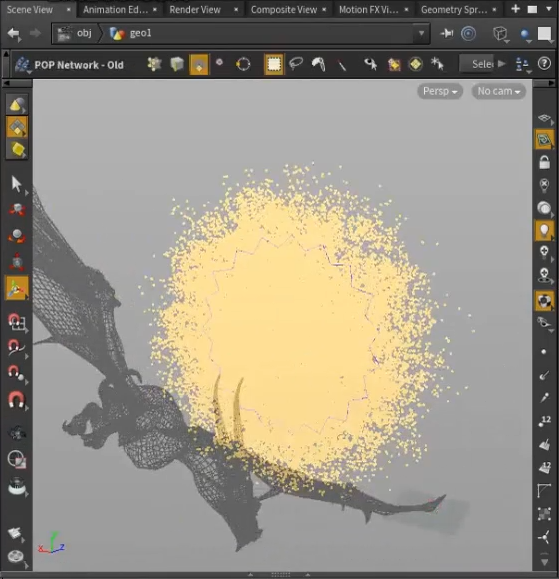Toggle the highlighted headlight bulb icon
The height and width of the screenshot is (579, 559).
pos(544,230)
